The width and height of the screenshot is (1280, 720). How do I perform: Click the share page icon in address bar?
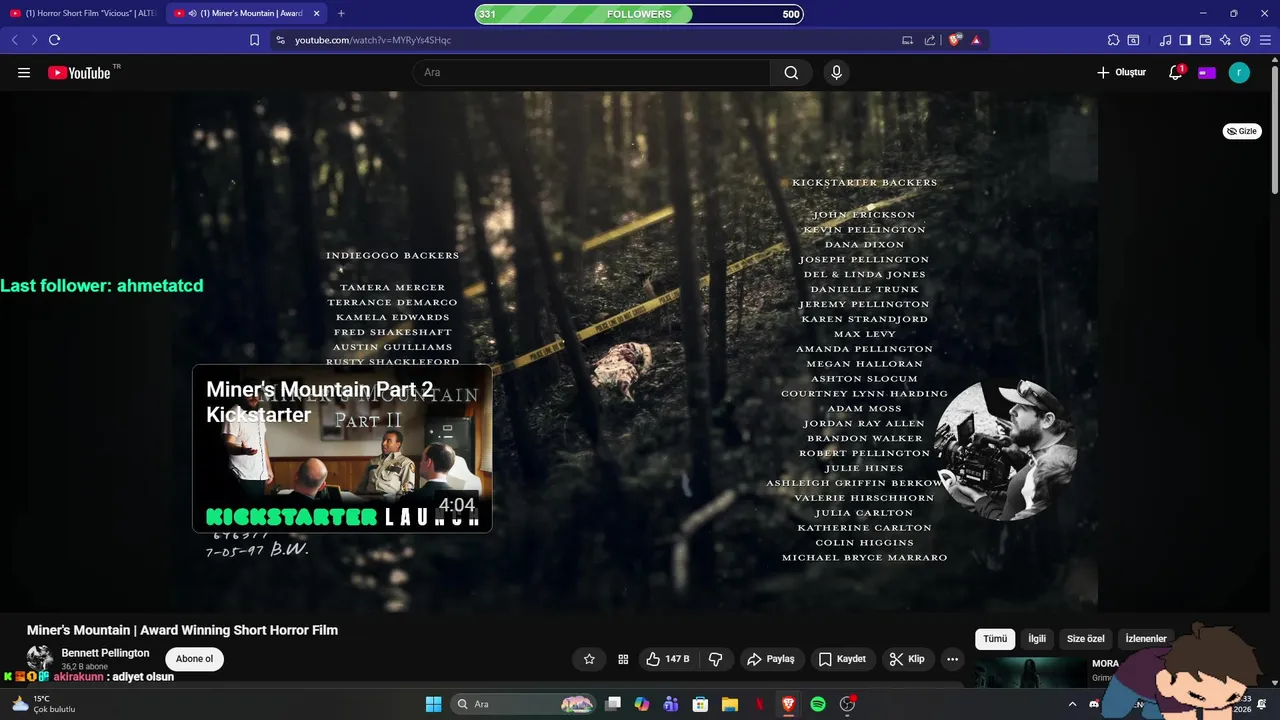(930, 40)
